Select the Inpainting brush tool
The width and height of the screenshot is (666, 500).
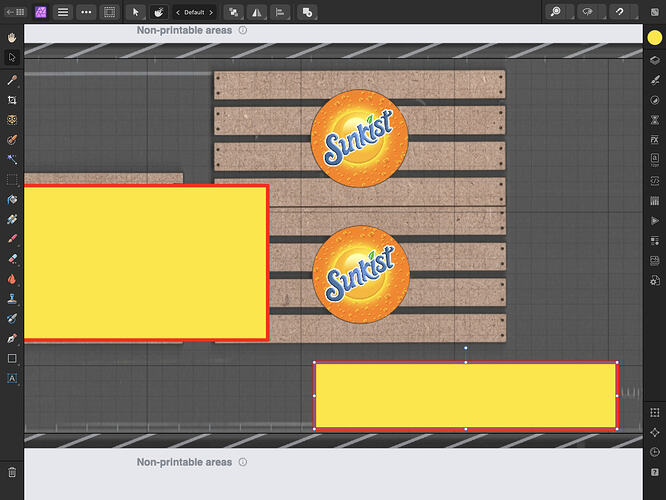coord(12,319)
